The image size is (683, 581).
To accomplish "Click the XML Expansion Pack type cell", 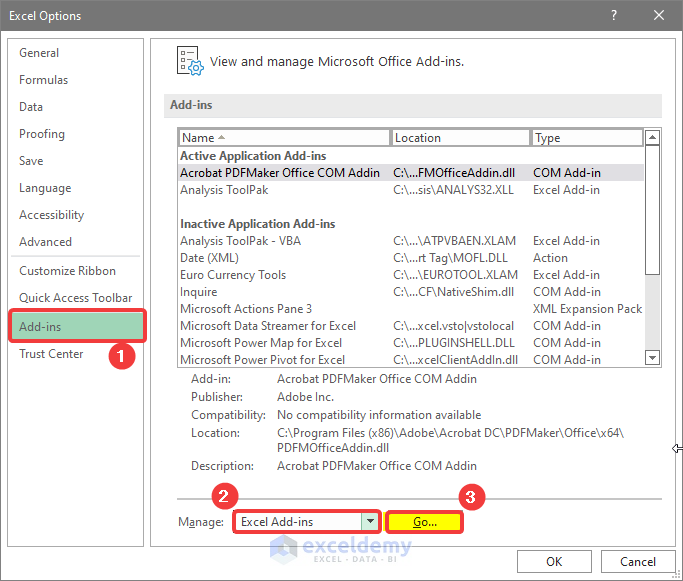I will pyautogui.click(x=587, y=309).
